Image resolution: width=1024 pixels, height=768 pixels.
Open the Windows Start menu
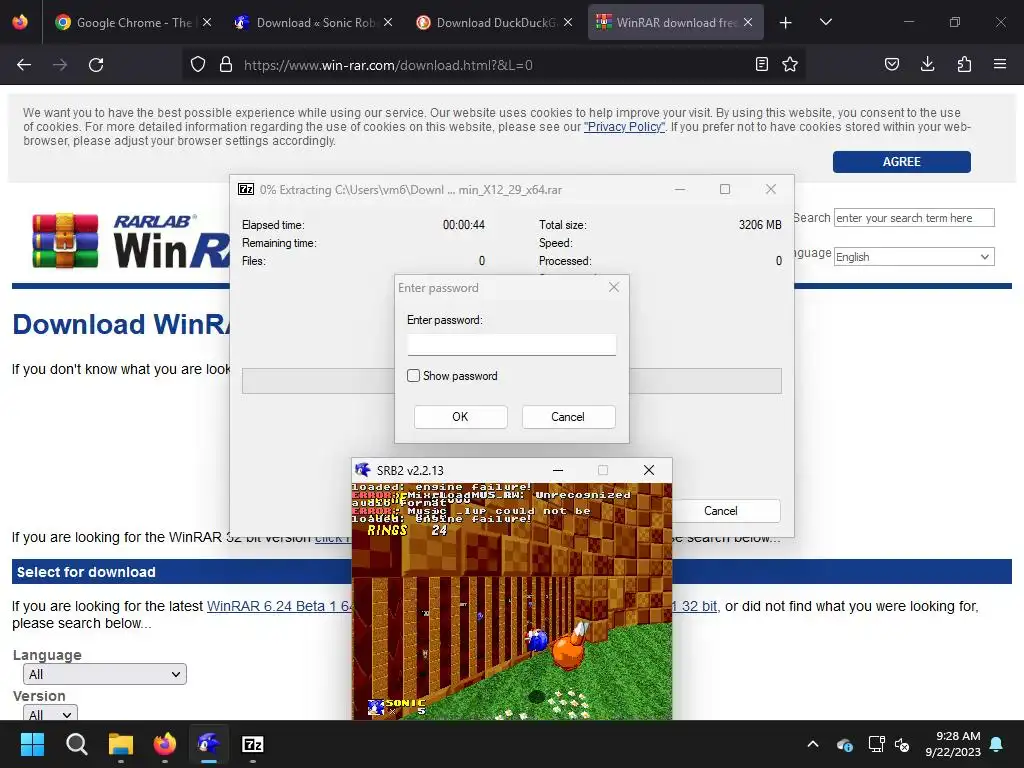32,744
